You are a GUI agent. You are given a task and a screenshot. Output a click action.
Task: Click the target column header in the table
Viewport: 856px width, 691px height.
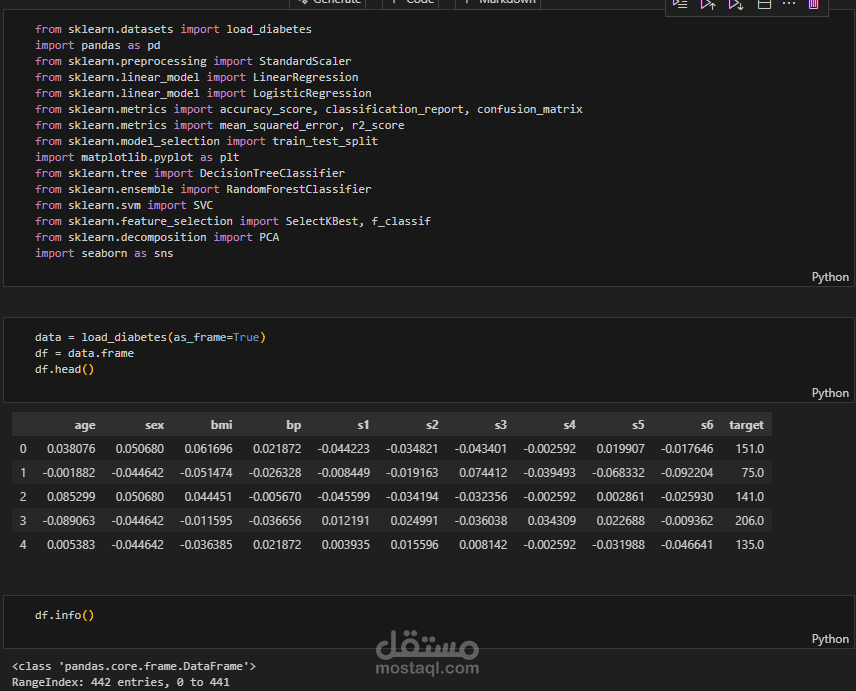pos(746,424)
